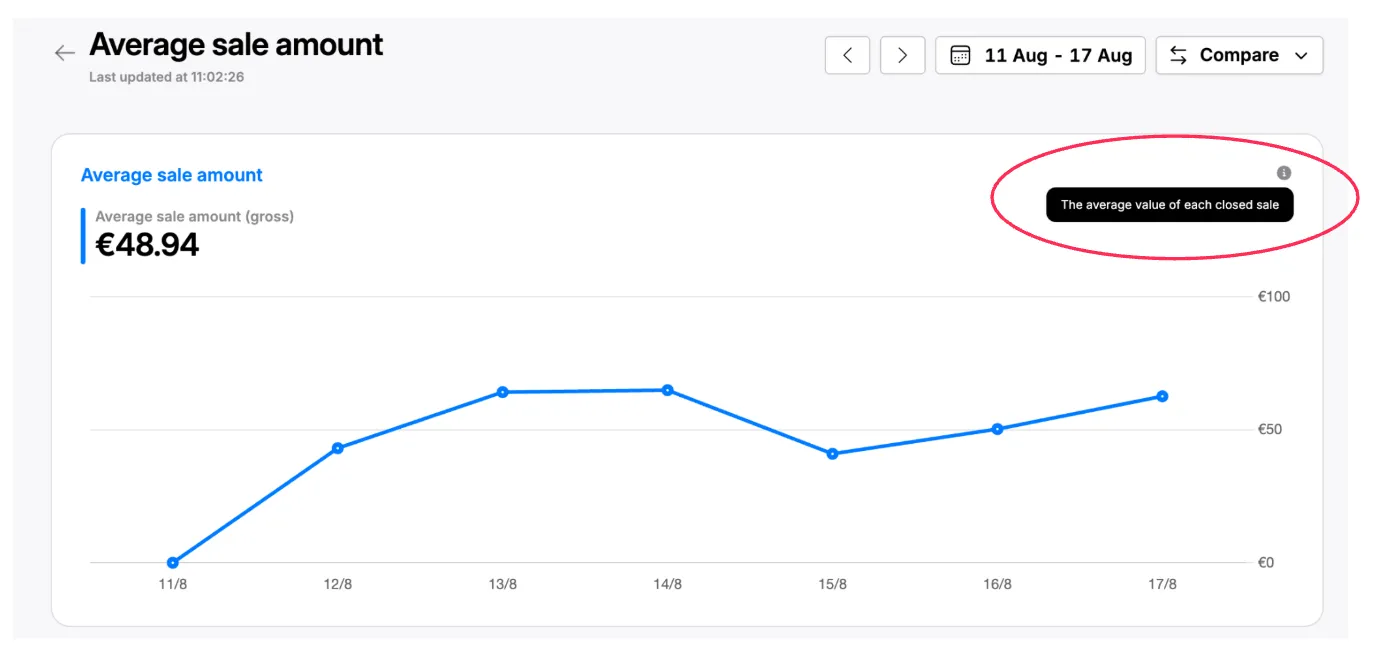Select the 11/8 data point on chart
This screenshot has height=652, width=1398.
tap(173, 563)
